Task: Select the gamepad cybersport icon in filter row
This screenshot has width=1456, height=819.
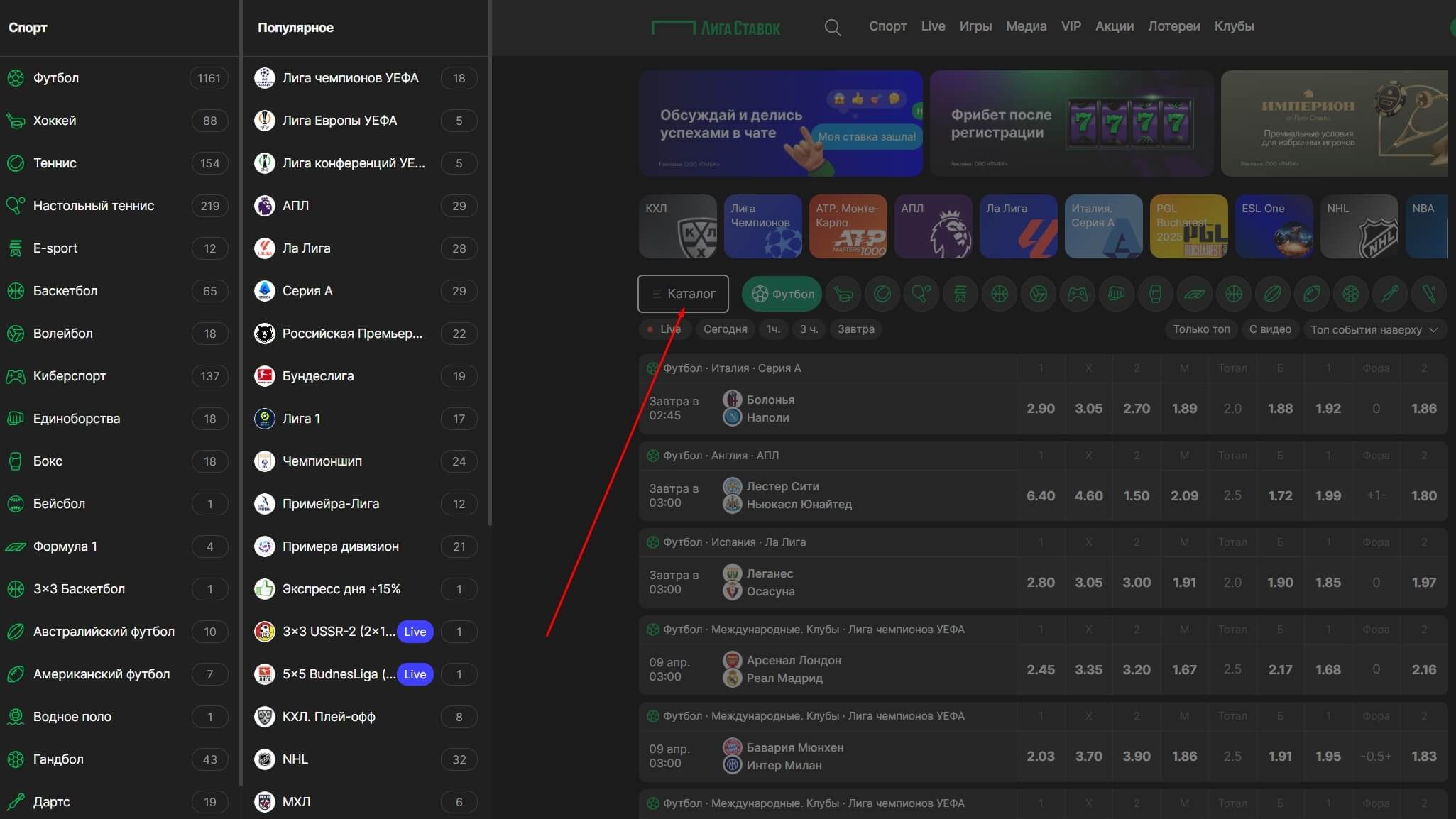Action: pos(1078,294)
